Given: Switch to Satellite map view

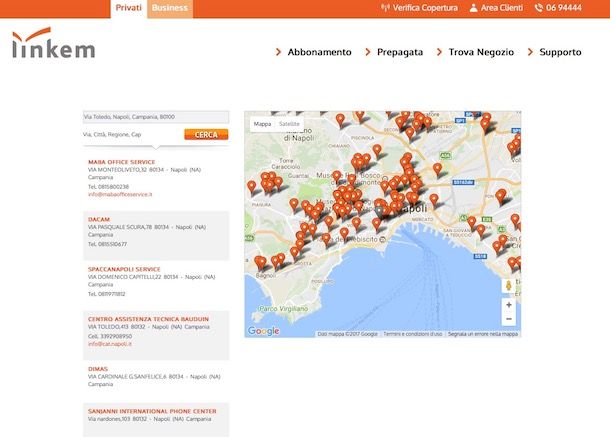Looking at the screenshot, I should pos(289,124).
